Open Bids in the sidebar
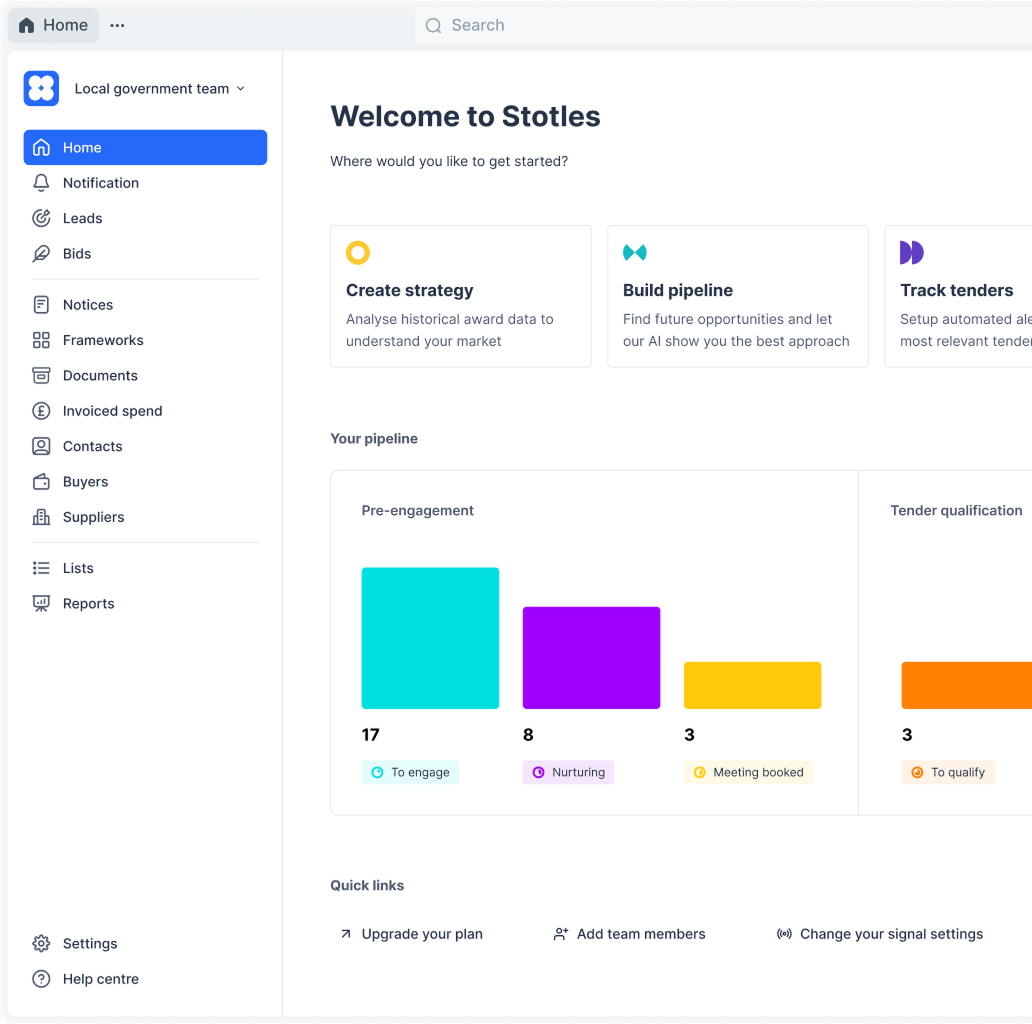Viewport: 1032px width, 1024px height. (x=145, y=254)
